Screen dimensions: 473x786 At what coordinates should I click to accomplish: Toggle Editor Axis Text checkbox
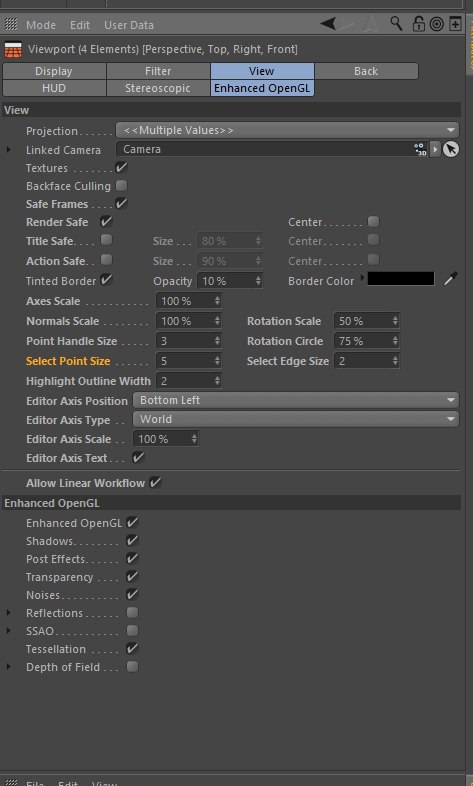(138, 457)
